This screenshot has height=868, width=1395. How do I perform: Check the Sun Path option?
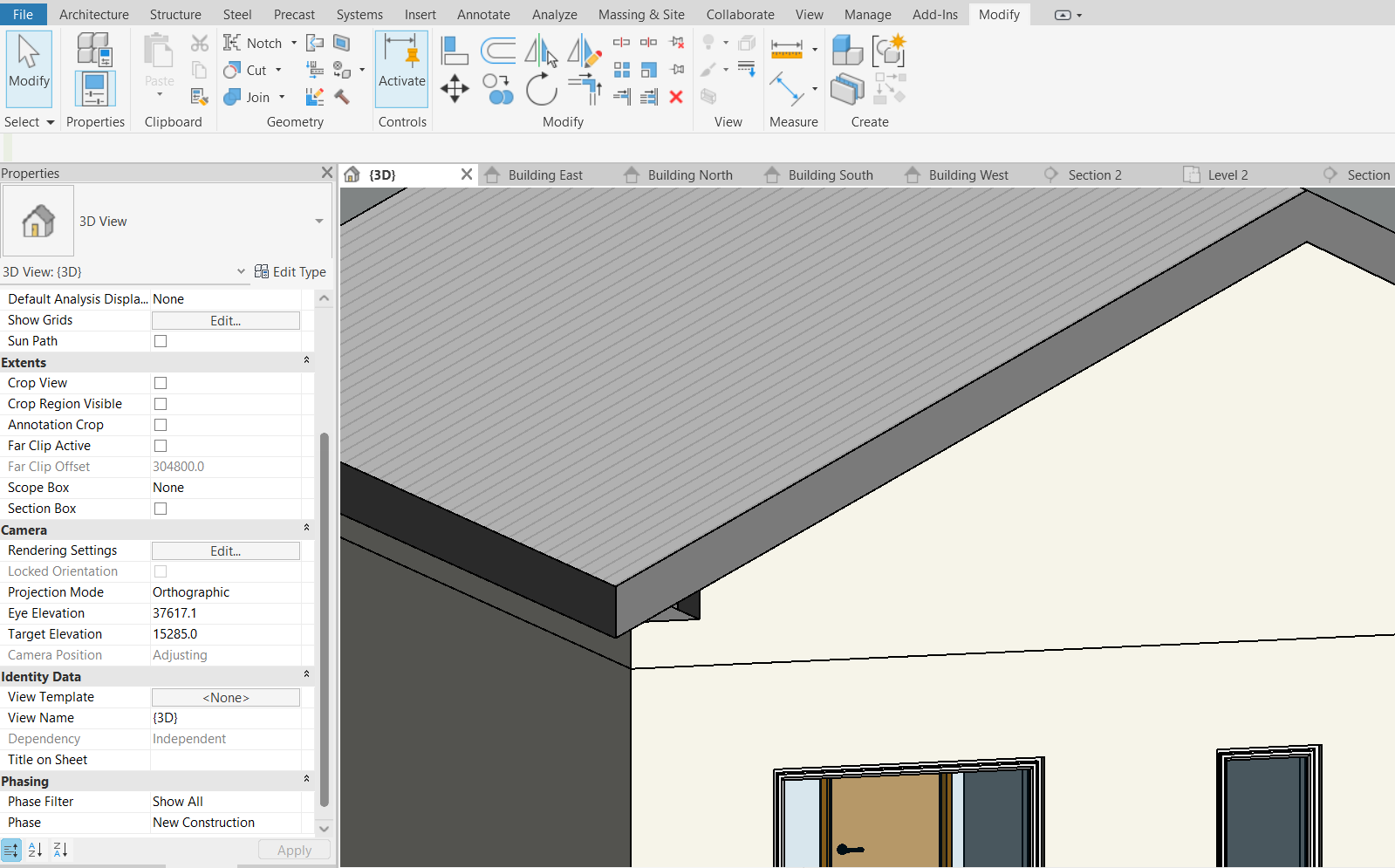161,341
